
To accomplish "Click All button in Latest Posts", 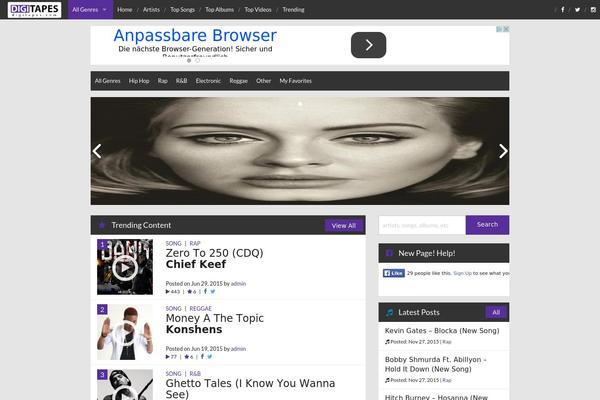I will point(496,312).
